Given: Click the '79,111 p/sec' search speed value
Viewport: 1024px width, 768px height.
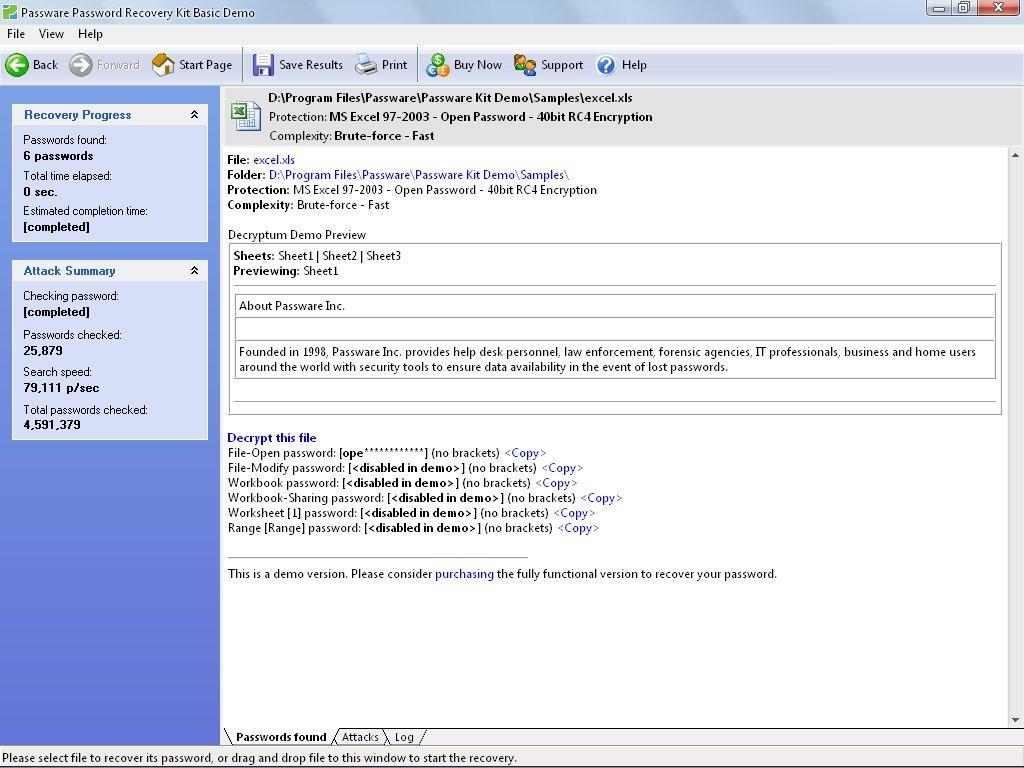Looking at the screenshot, I should (61, 387).
